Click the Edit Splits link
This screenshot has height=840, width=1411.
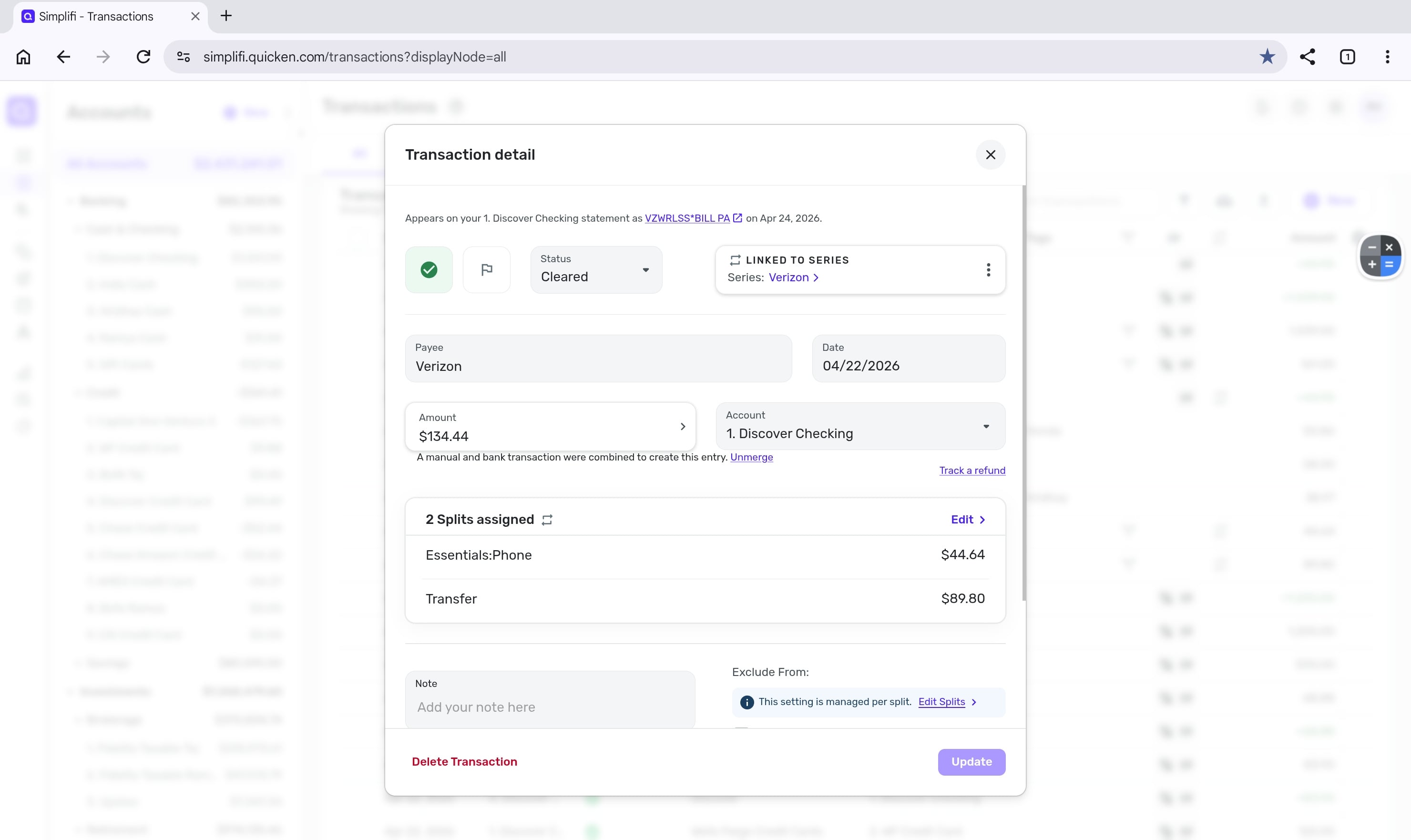click(x=941, y=702)
